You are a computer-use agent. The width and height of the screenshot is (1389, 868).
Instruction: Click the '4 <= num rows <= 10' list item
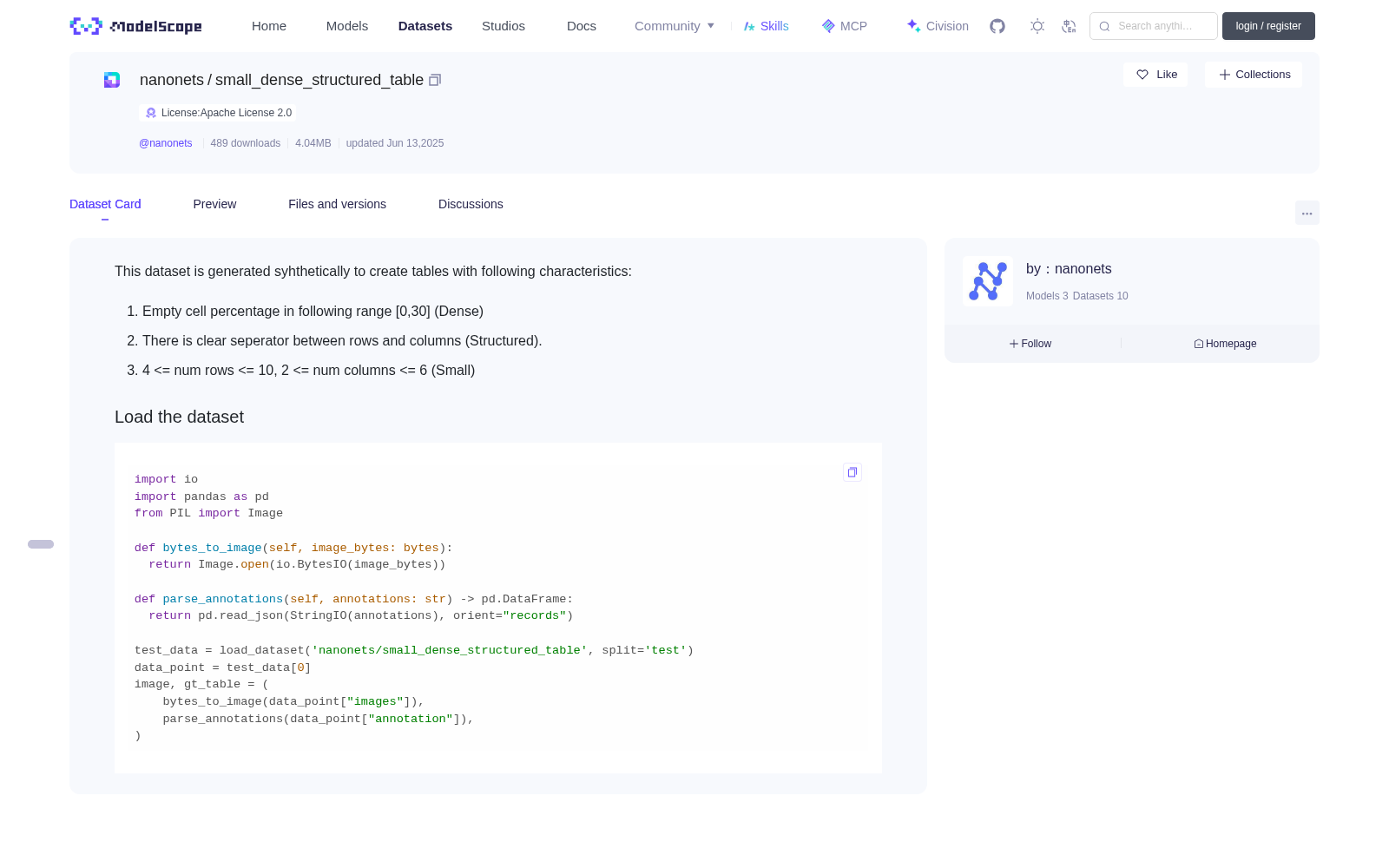pyautogui.click(x=308, y=371)
